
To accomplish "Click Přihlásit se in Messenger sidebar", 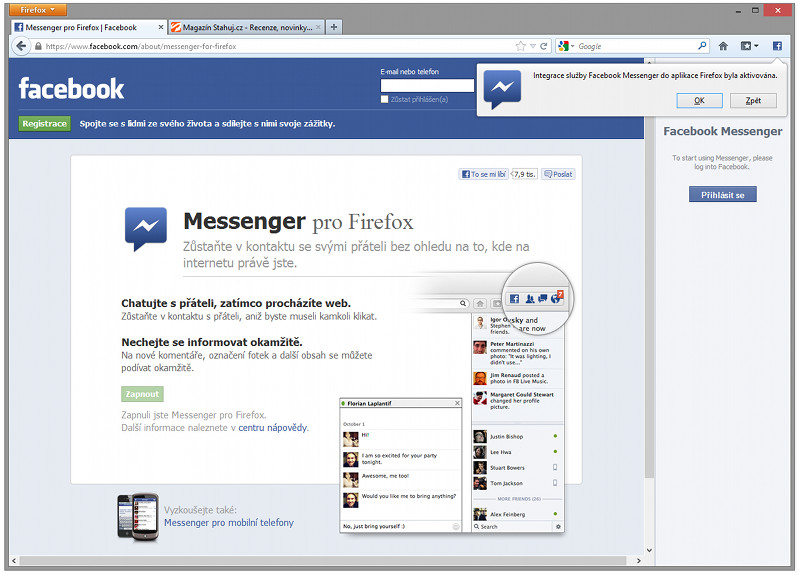I will (722, 194).
